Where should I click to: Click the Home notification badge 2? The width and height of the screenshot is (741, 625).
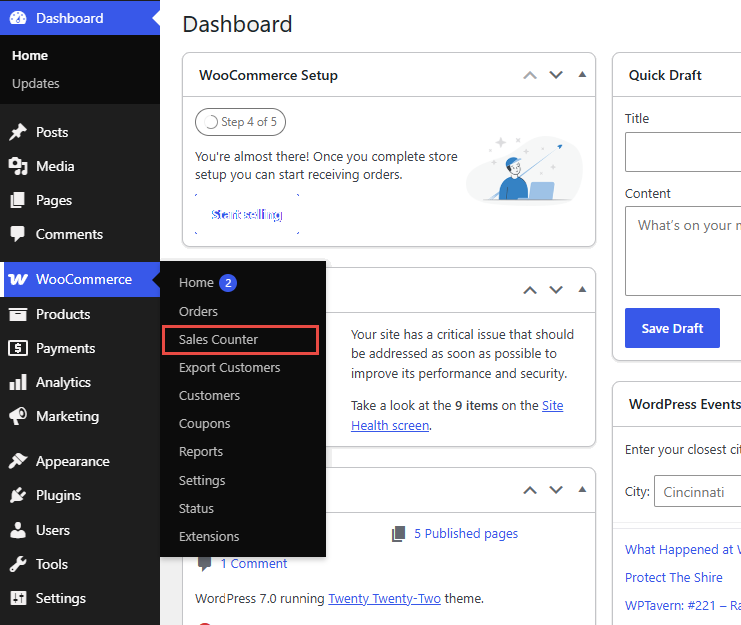click(x=228, y=283)
